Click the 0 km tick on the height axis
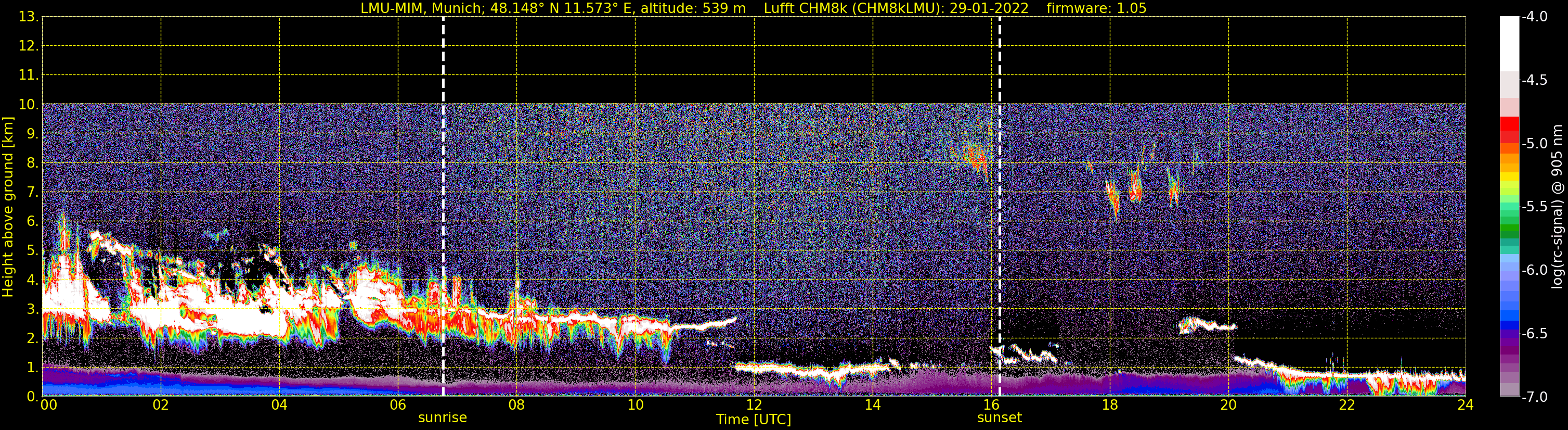1568x430 pixels. (32, 397)
